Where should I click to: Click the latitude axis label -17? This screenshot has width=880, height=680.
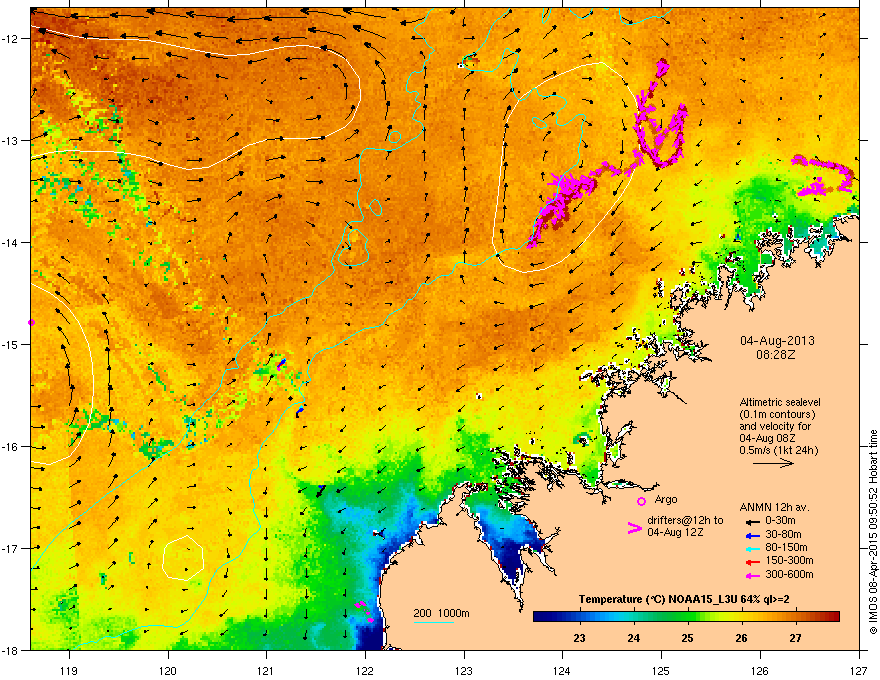(11, 548)
